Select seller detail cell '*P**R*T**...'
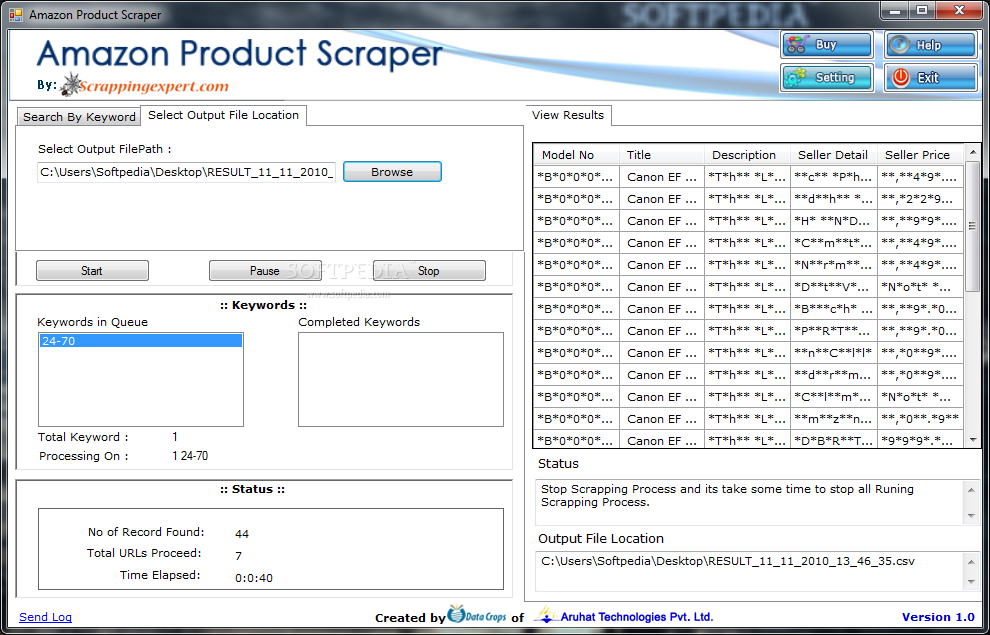 (x=833, y=331)
